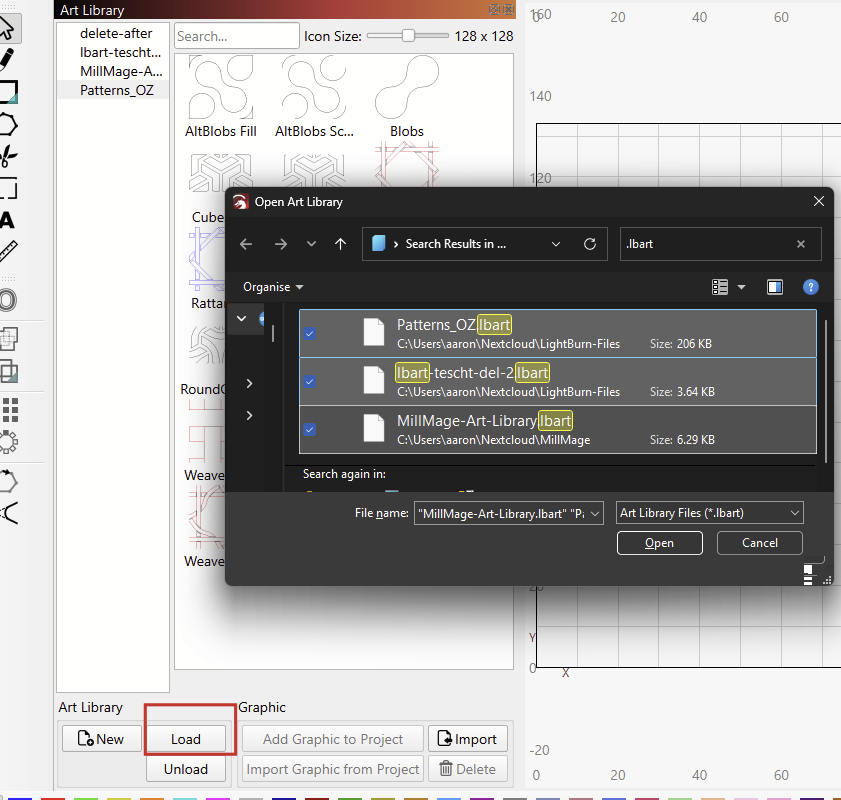Viewport: 841px width, 800px height.
Task: Pick the pencil Draw Lines tool
Action: click(9, 59)
